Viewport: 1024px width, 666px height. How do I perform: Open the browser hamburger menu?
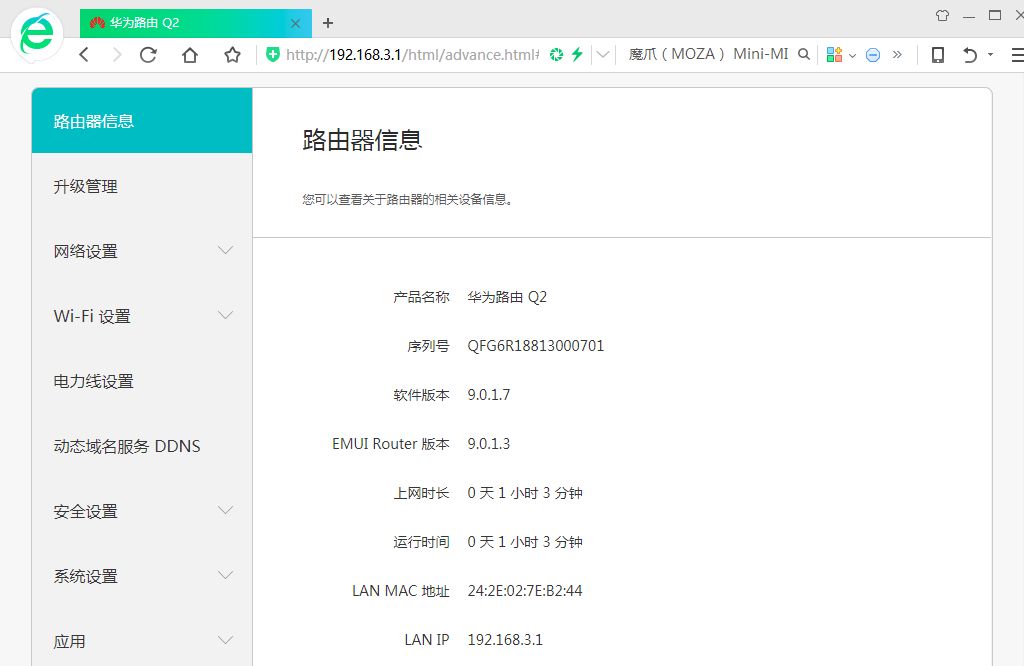coord(1017,55)
